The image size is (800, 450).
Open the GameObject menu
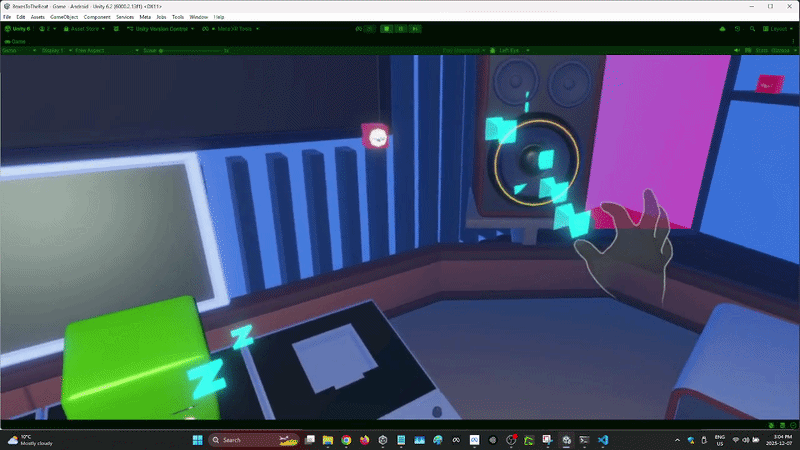click(x=63, y=17)
